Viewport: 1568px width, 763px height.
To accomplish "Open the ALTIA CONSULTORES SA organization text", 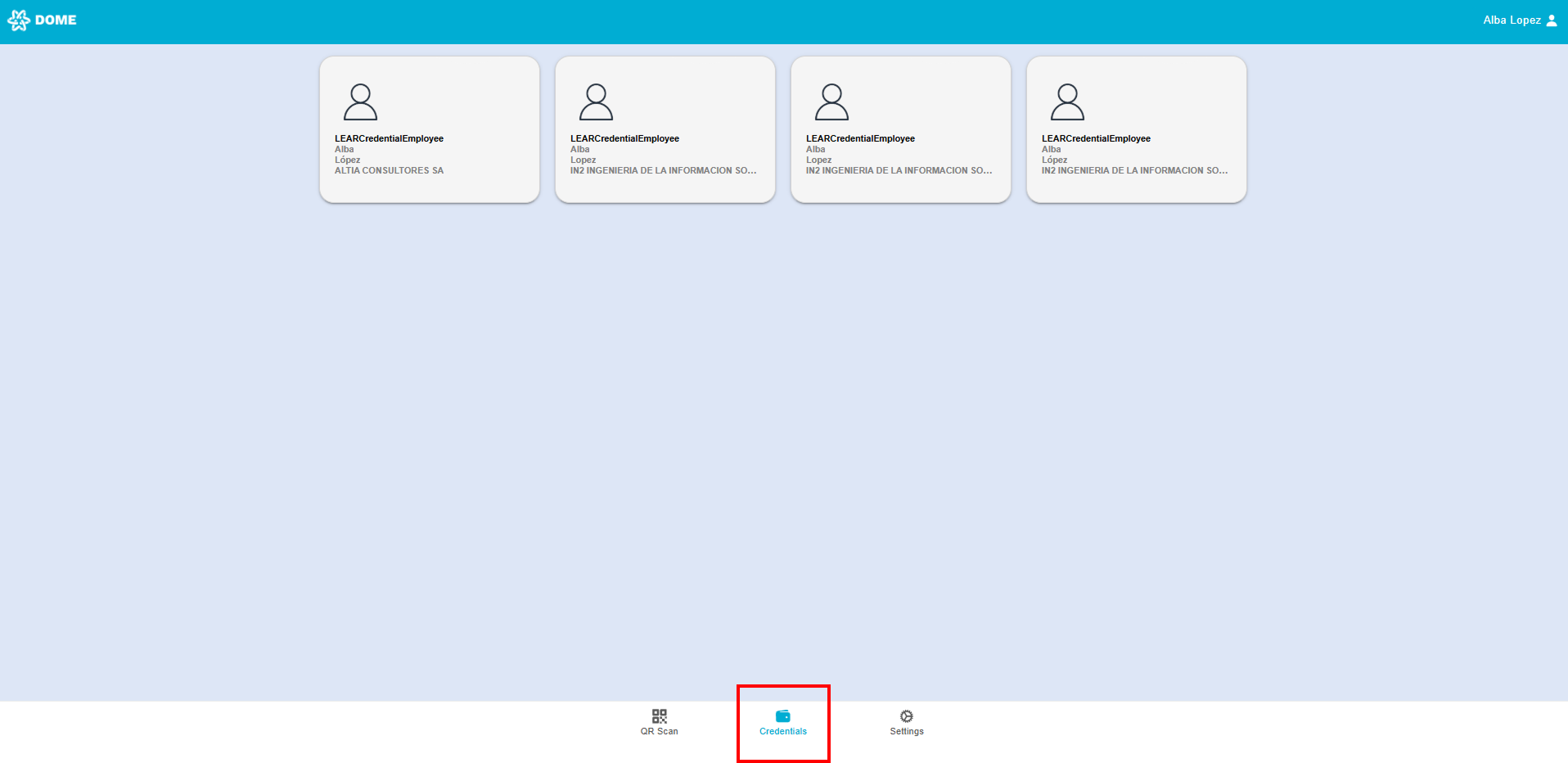I will 389,170.
